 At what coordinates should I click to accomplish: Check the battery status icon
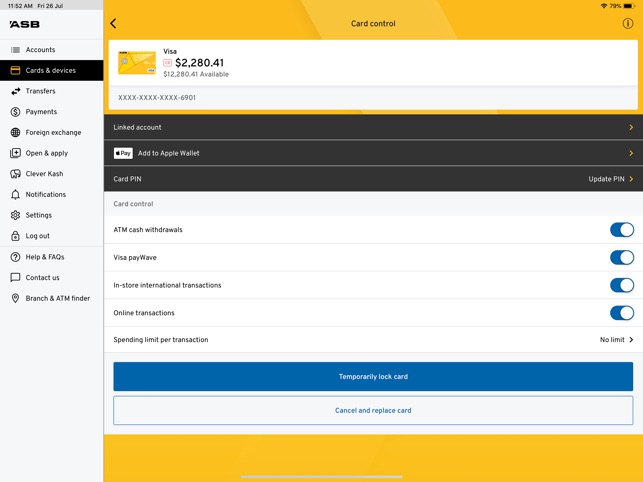(x=629, y=6)
